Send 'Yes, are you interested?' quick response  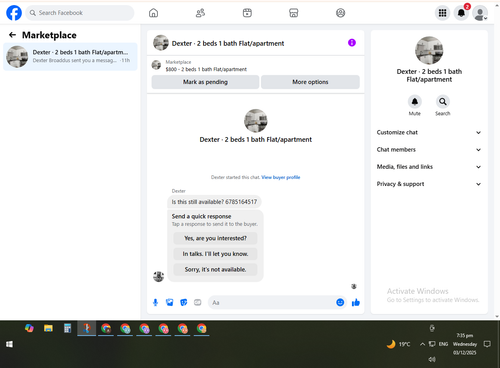[215, 238]
